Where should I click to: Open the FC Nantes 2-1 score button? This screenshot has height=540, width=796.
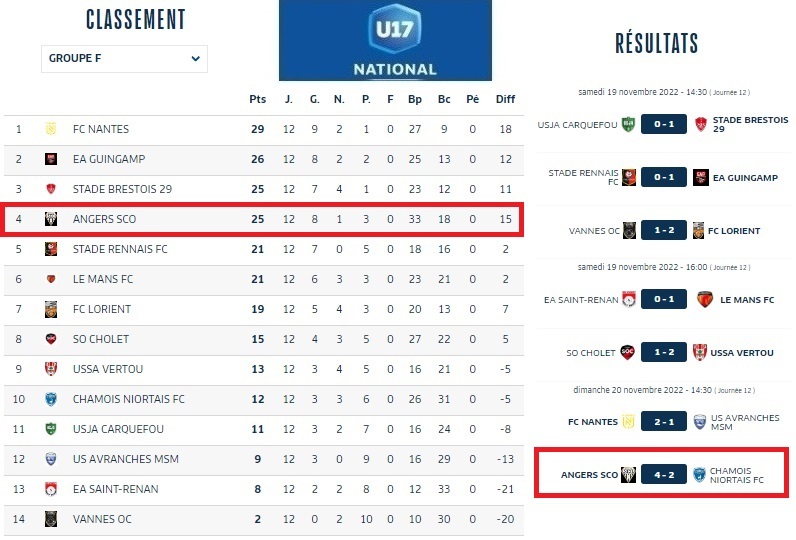(663, 421)
